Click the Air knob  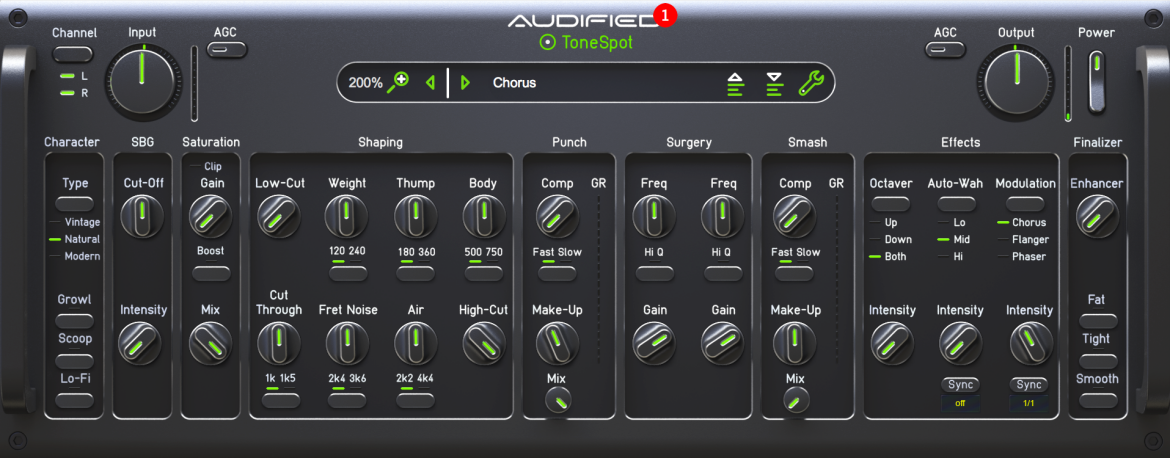click(x=416, y=345)
